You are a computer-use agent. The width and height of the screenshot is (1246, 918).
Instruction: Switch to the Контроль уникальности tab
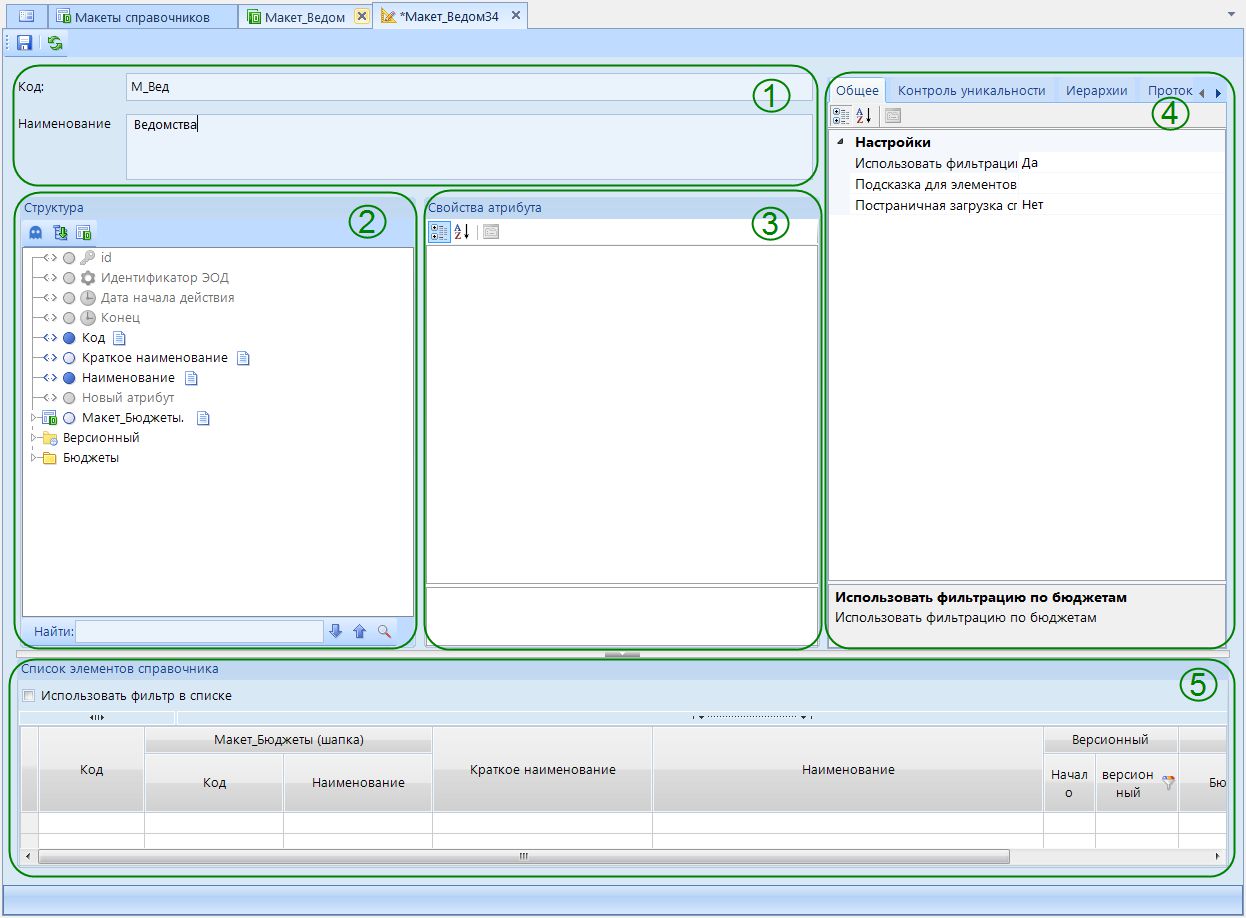click(971, 91)
